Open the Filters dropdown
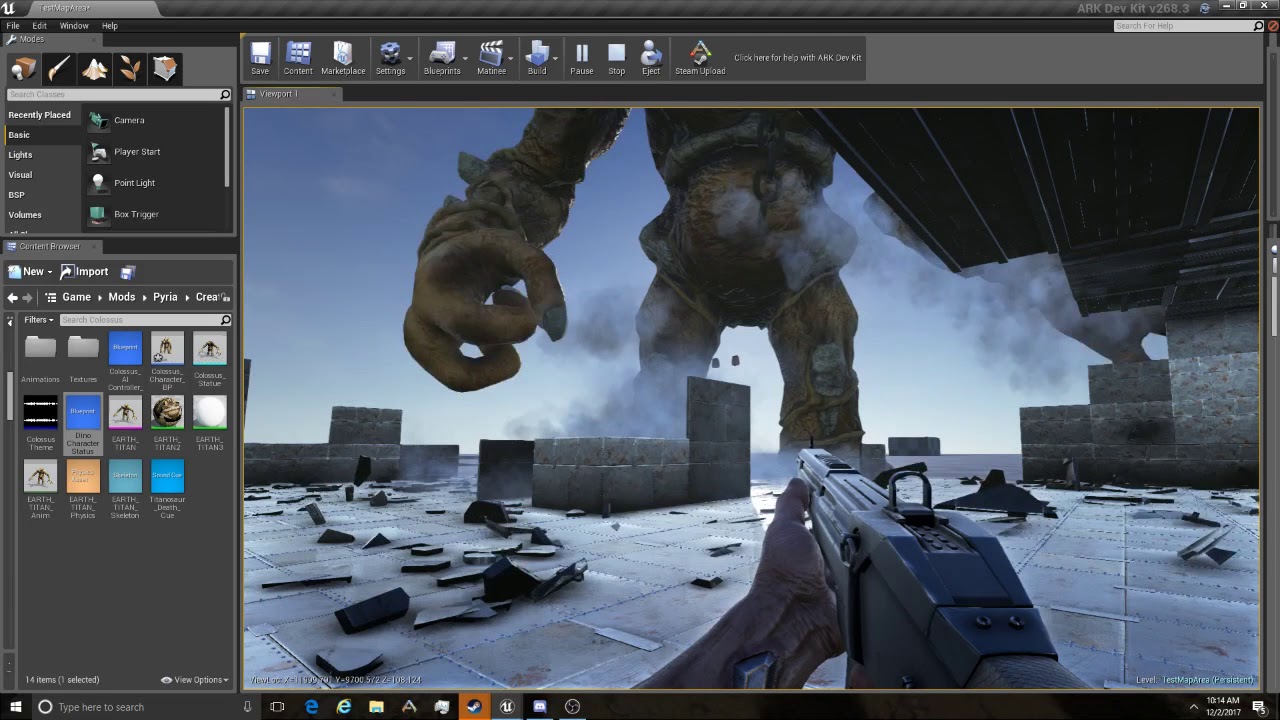The width and height of the screenshot is (1280, 720). point(38,320)
